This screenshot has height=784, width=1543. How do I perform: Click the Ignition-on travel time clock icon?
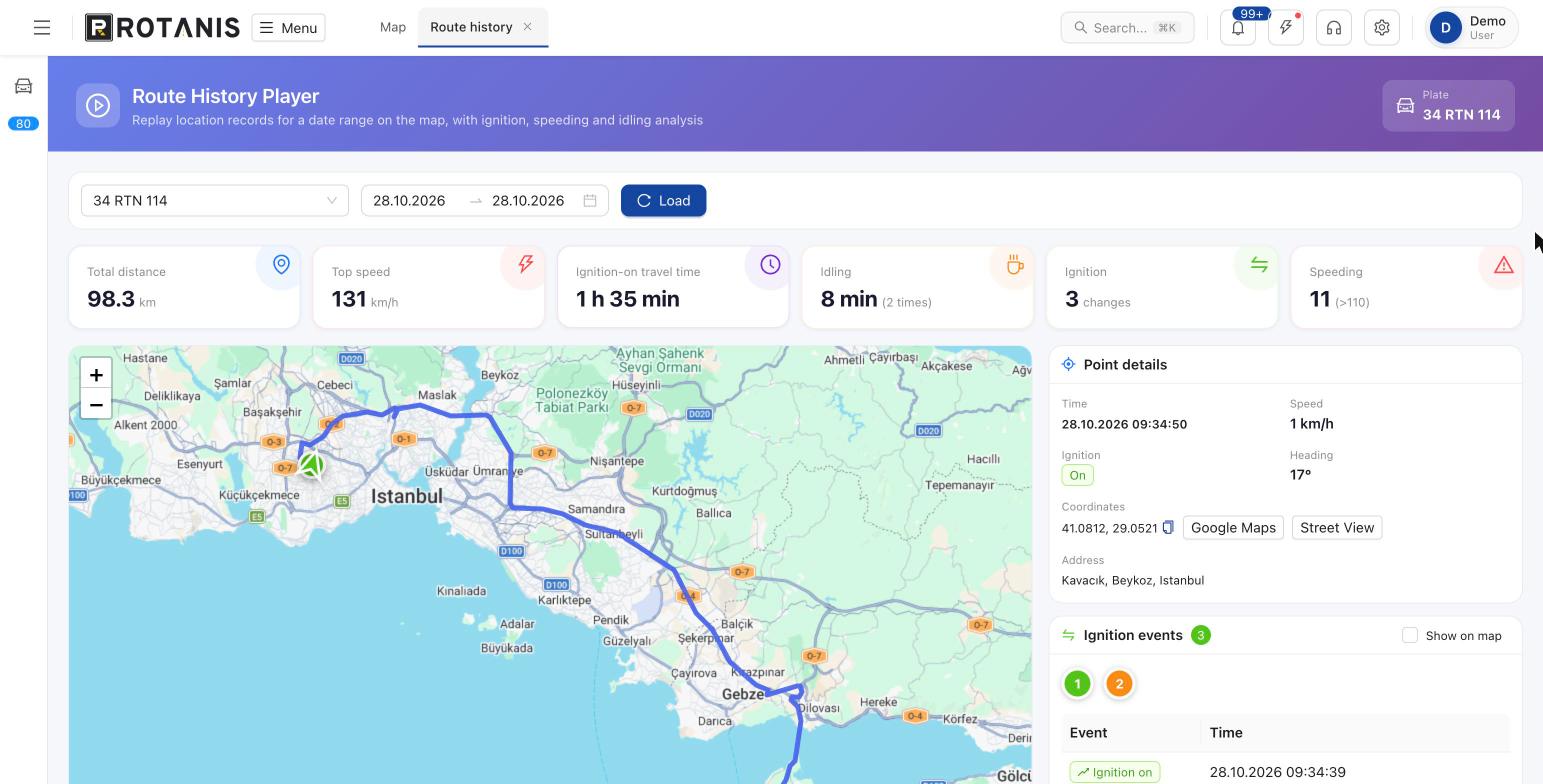[770, 265]
